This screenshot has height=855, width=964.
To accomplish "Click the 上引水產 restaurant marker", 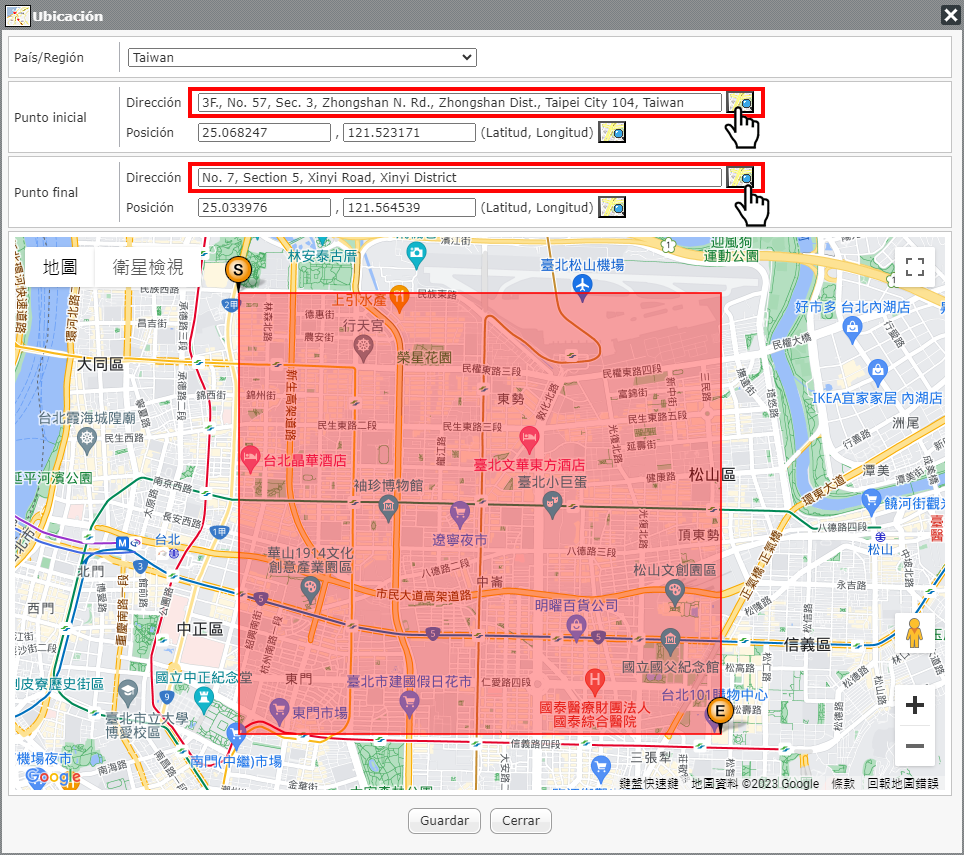I will [399, 299].
